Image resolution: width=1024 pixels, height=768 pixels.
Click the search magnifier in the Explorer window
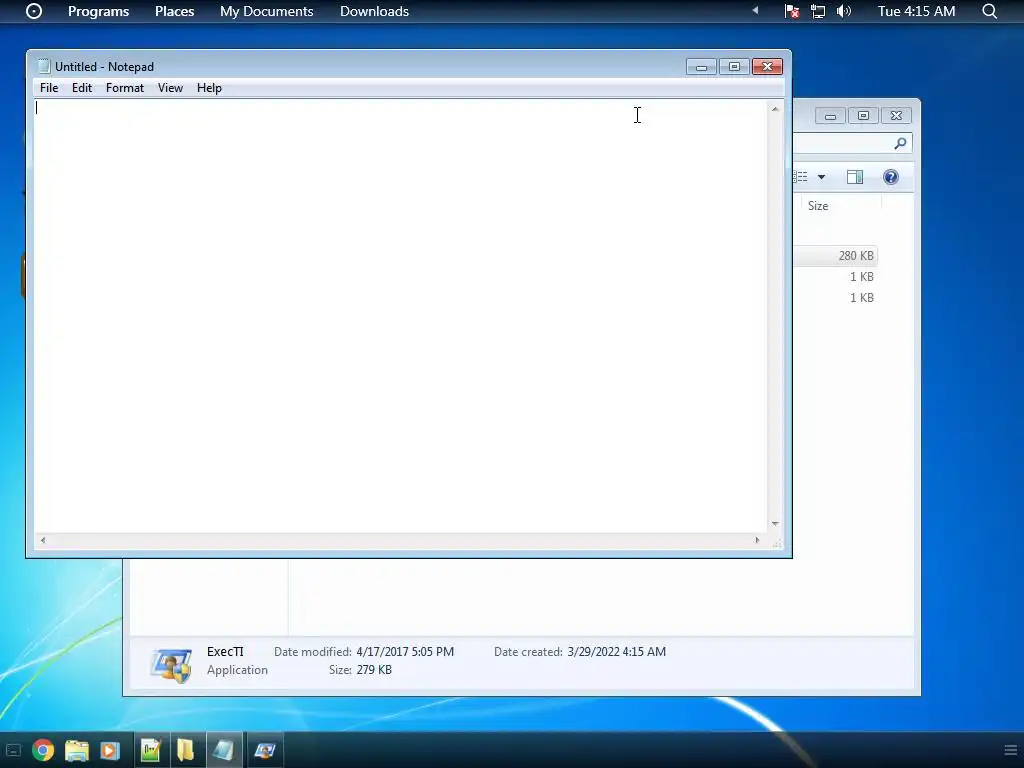click(x=901, y=143)
